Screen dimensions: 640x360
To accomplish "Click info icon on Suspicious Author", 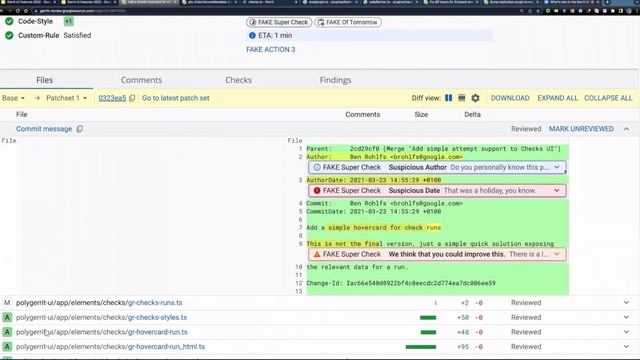I will coord(317,167).
